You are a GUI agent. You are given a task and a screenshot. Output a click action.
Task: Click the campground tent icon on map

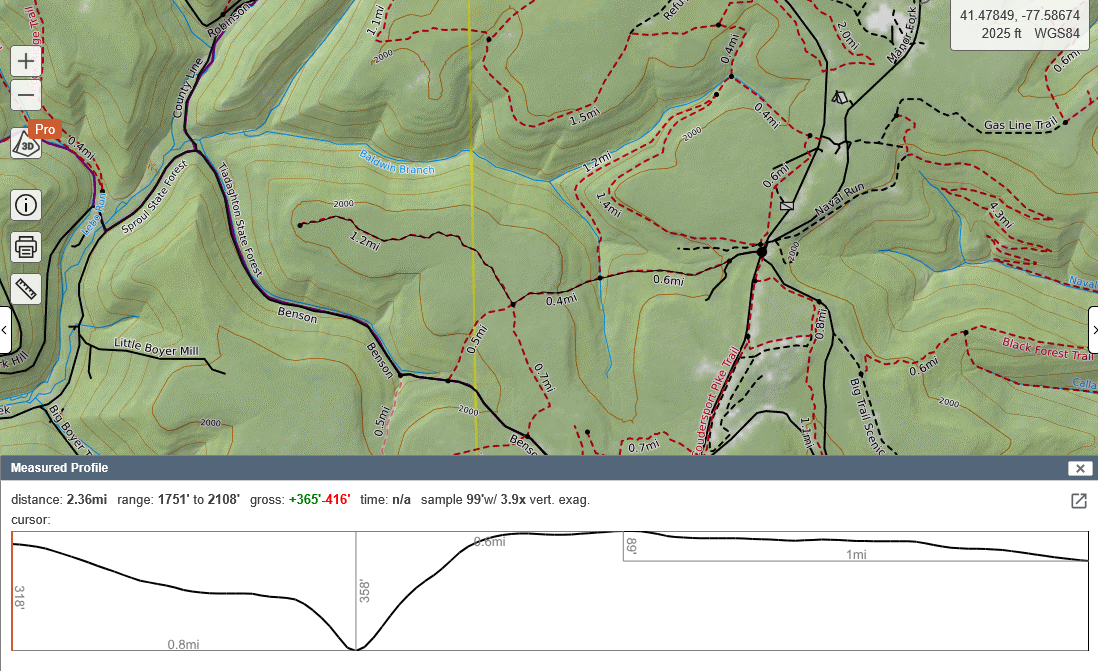[x=840, y=97]
